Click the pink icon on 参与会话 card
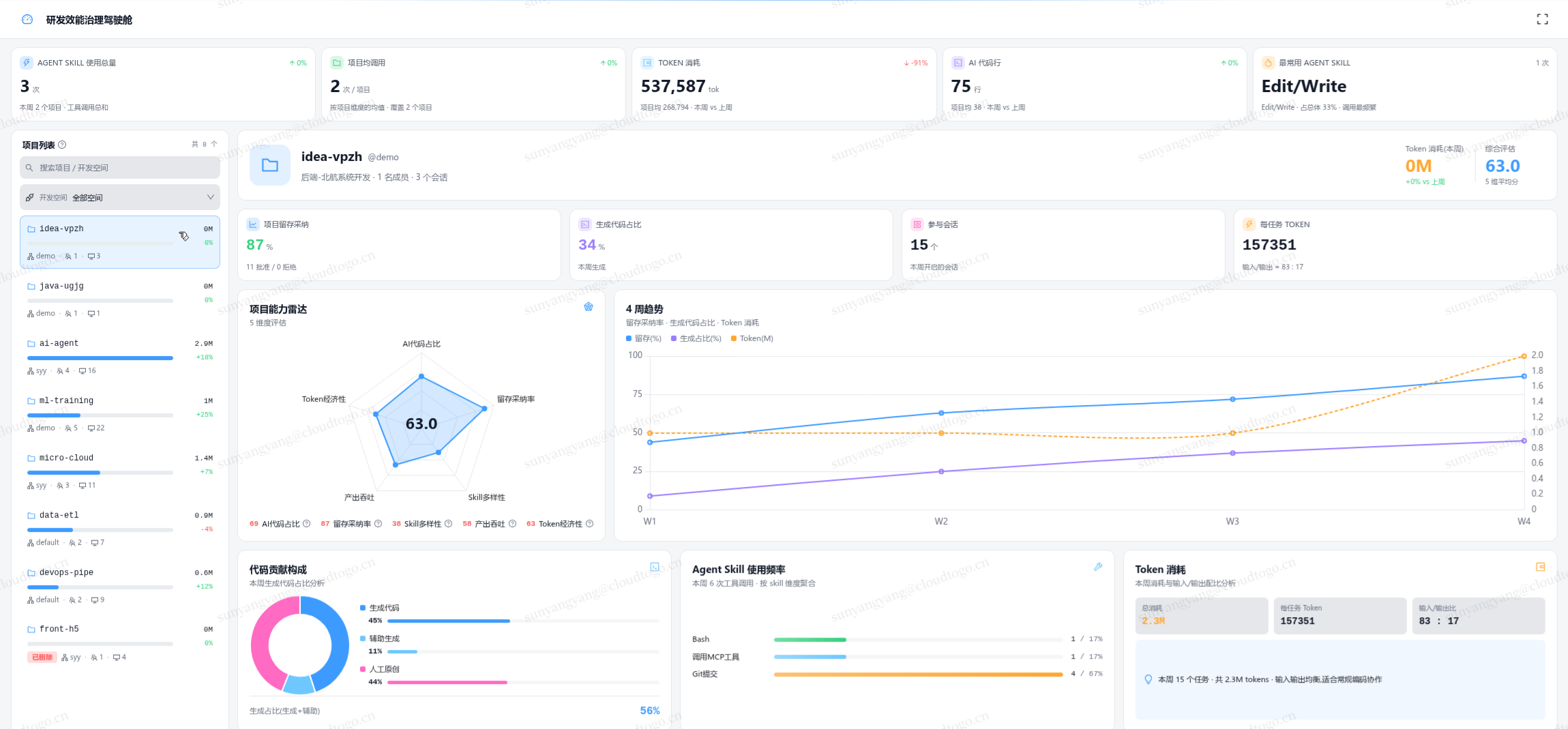Screen dimensions: 1568x729 917,224
